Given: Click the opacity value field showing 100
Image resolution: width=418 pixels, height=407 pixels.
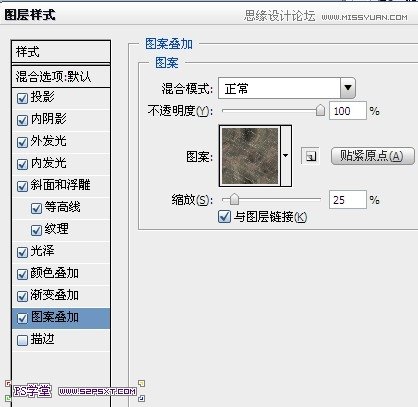Looking at the screenshot, I should (x=348, y=111).
